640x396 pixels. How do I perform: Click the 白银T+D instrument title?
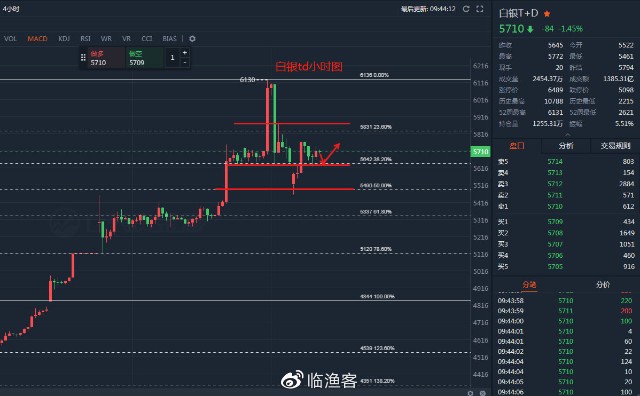point(518,13)
